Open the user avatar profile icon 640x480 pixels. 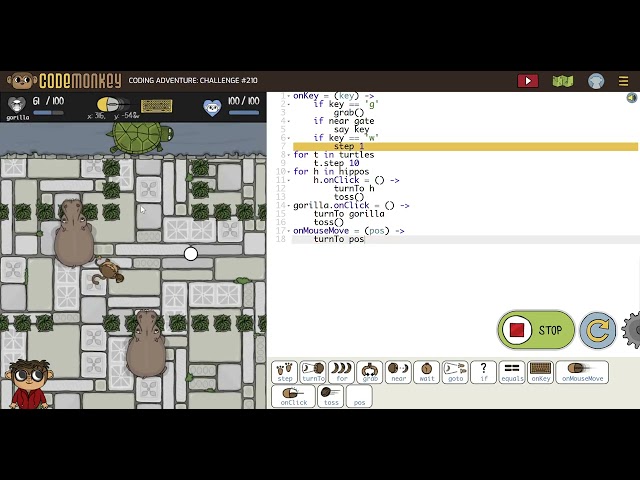(596, 81)
